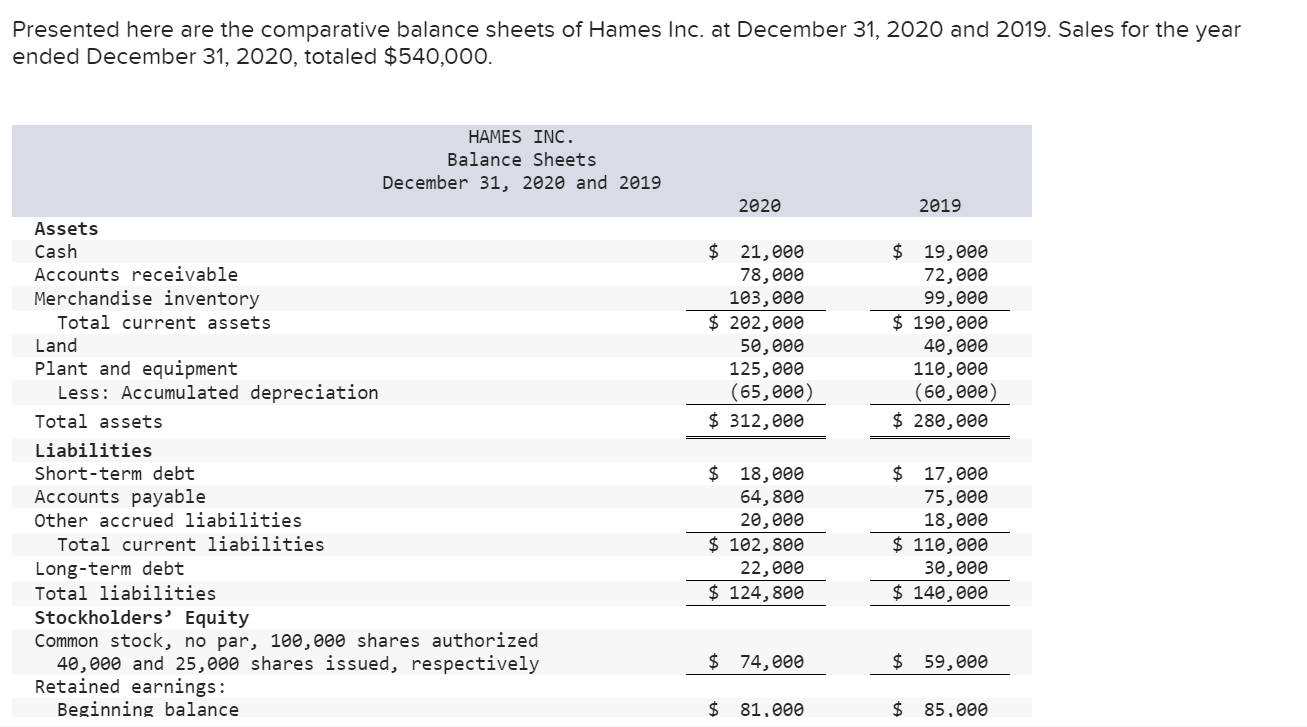Screen dimensions: 1307x727
Task: Click the 2019 column header
Action: pos(939,206)
